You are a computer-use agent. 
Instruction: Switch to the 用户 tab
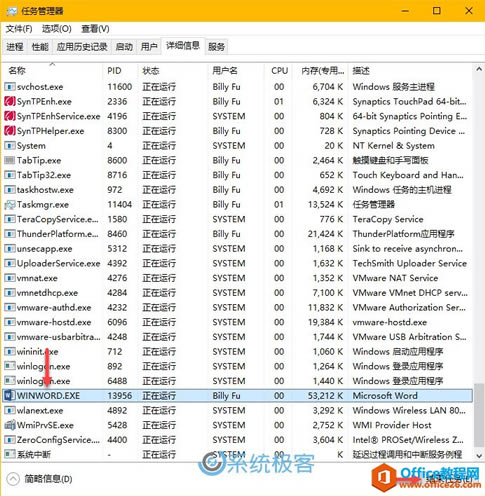pyautogui.click(x=149, y=47)
